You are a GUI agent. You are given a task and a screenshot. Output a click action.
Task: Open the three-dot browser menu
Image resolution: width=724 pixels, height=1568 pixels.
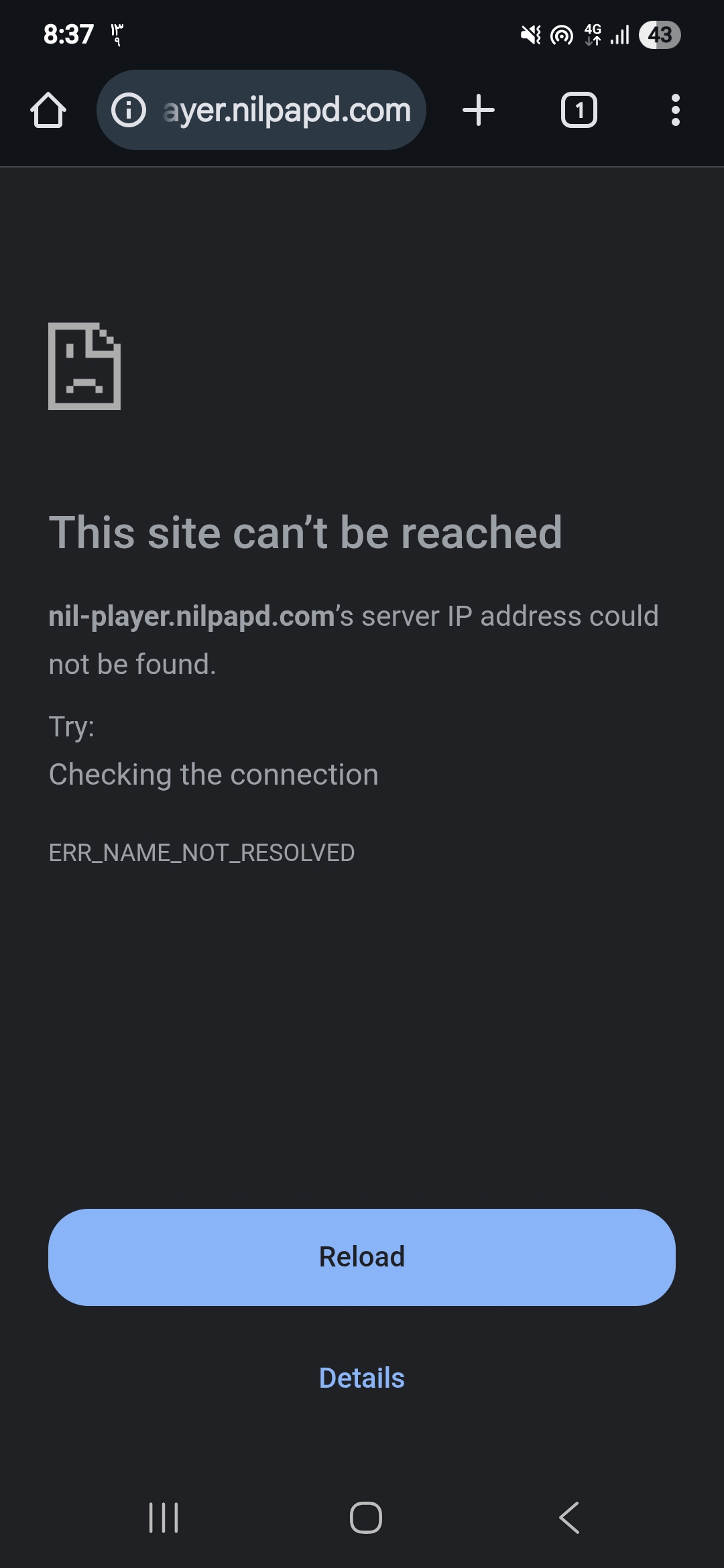[x=675, y=110]
